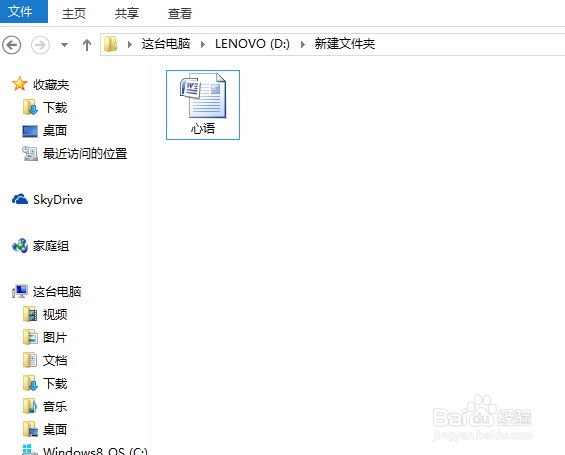This screenshot has width=565, height=455.
Task: Click the 文档 folder icon
Action: 30,360
